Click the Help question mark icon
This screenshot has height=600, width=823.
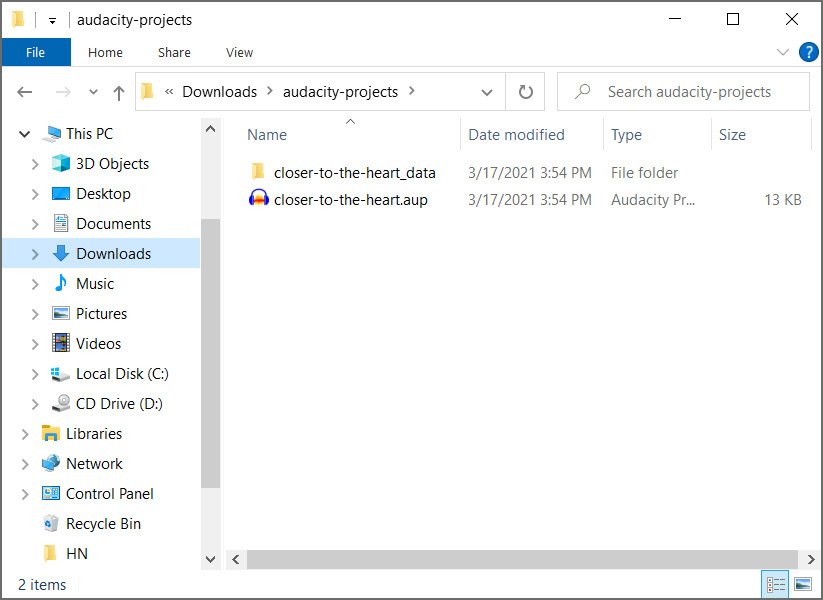808,52
